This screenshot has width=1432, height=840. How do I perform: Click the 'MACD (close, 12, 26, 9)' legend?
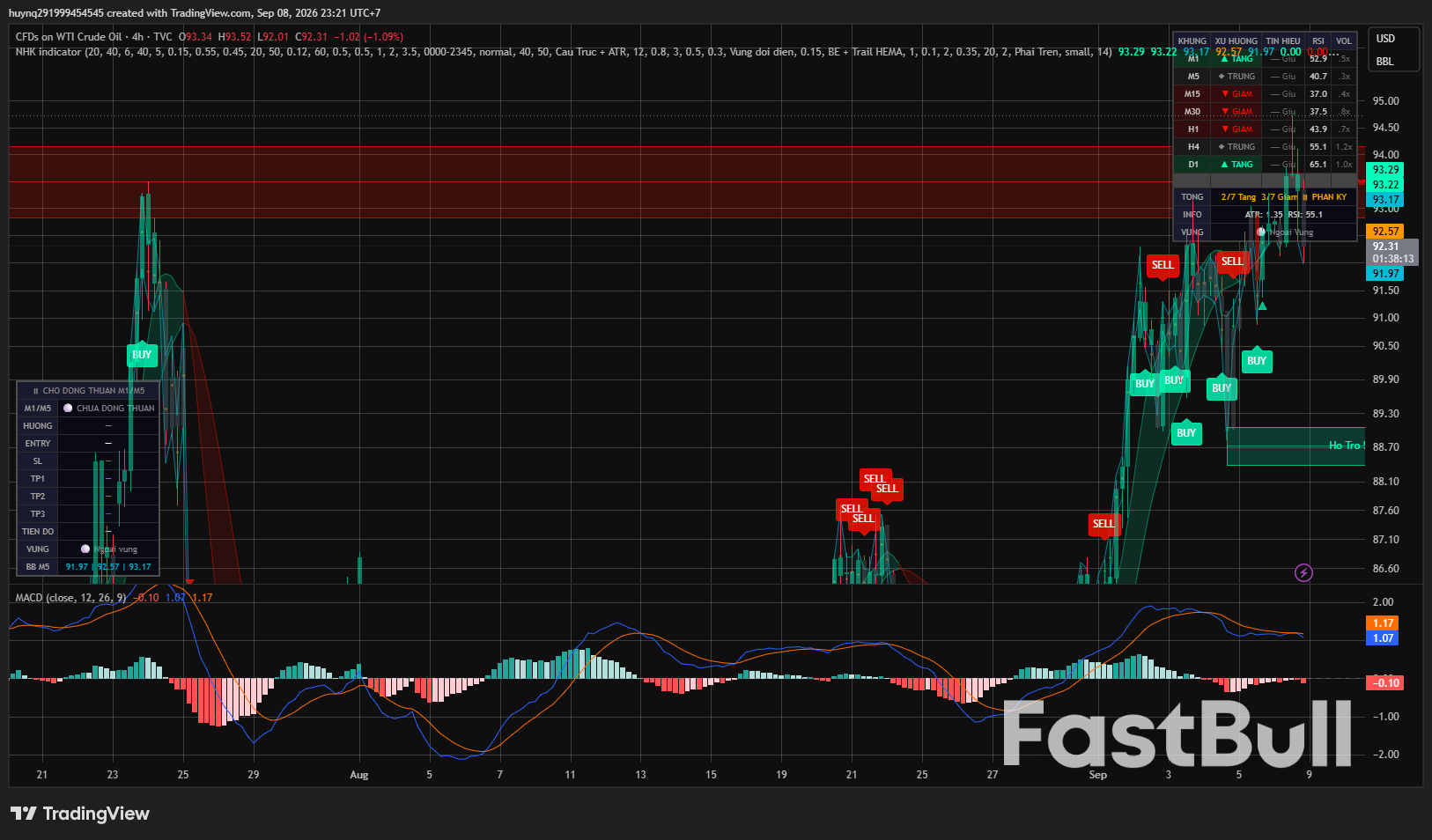point(71,598)
